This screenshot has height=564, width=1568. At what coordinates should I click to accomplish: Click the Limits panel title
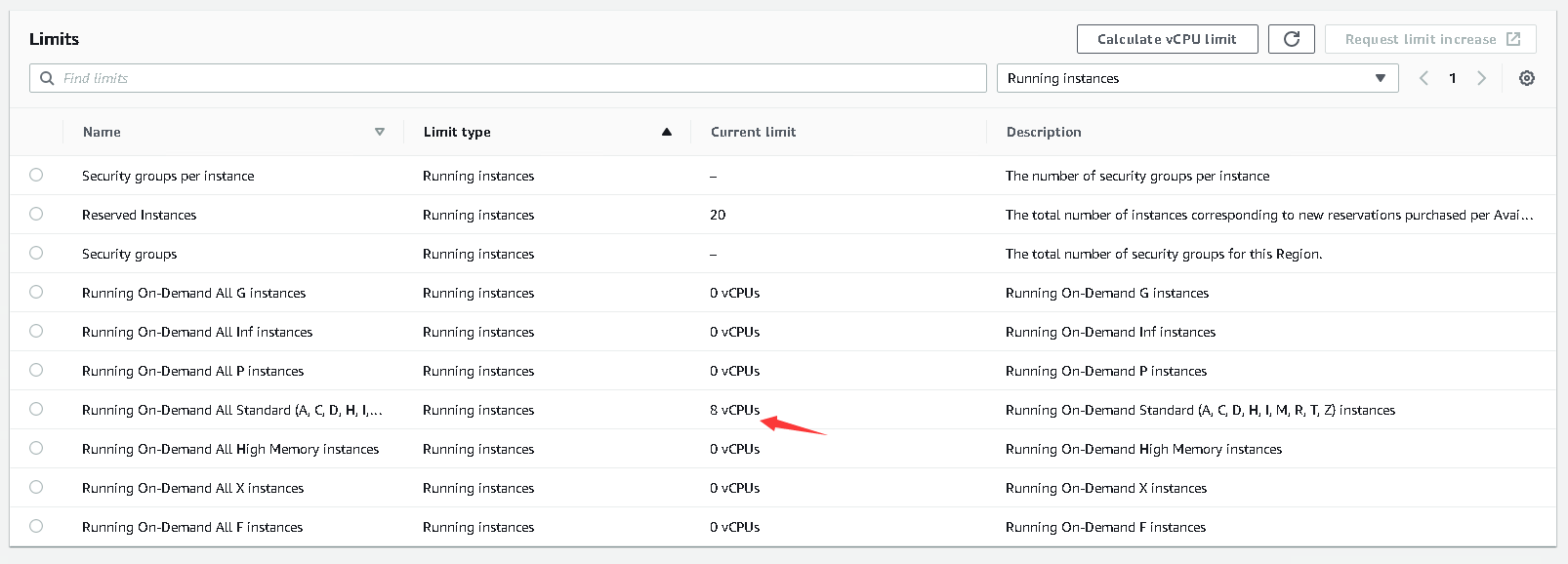pyautogui.click(x=54, y=39)
